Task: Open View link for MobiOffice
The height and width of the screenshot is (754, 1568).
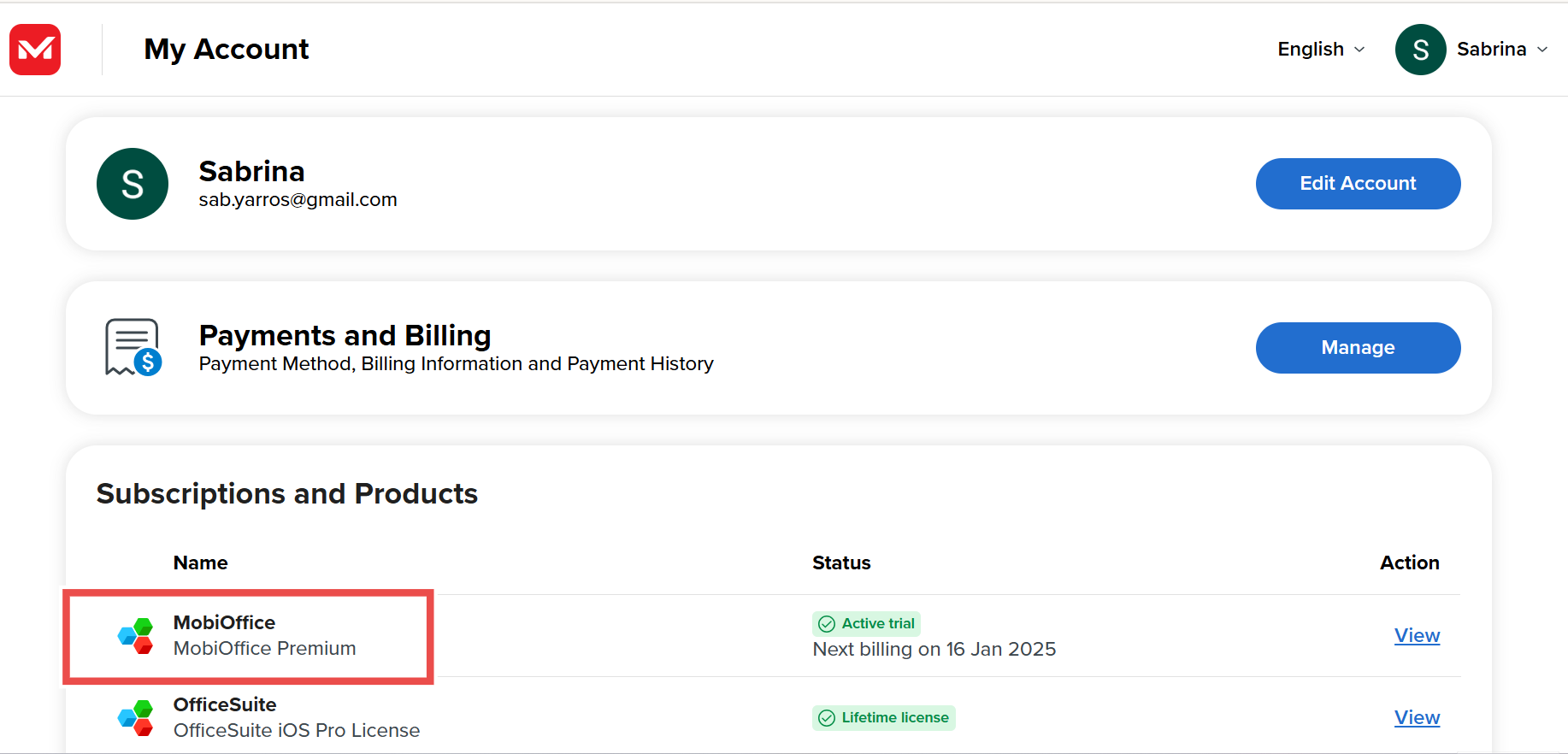Action: coord(1417,635)
